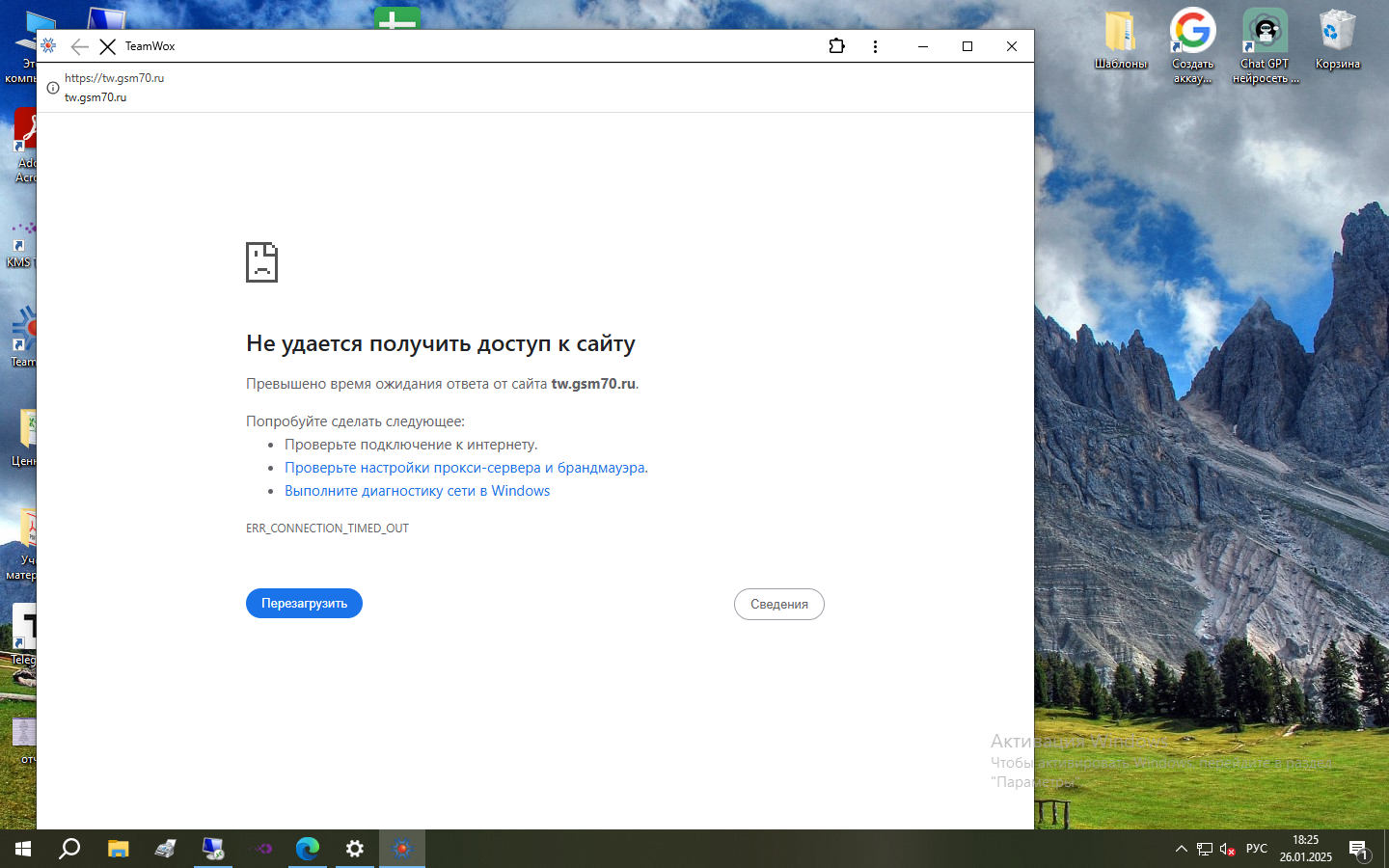The width and height of the screenshot is (1389, 868).
Task: Open the three-dot menu in title bar
Action: pyautogui.click(x=875, y=46)
